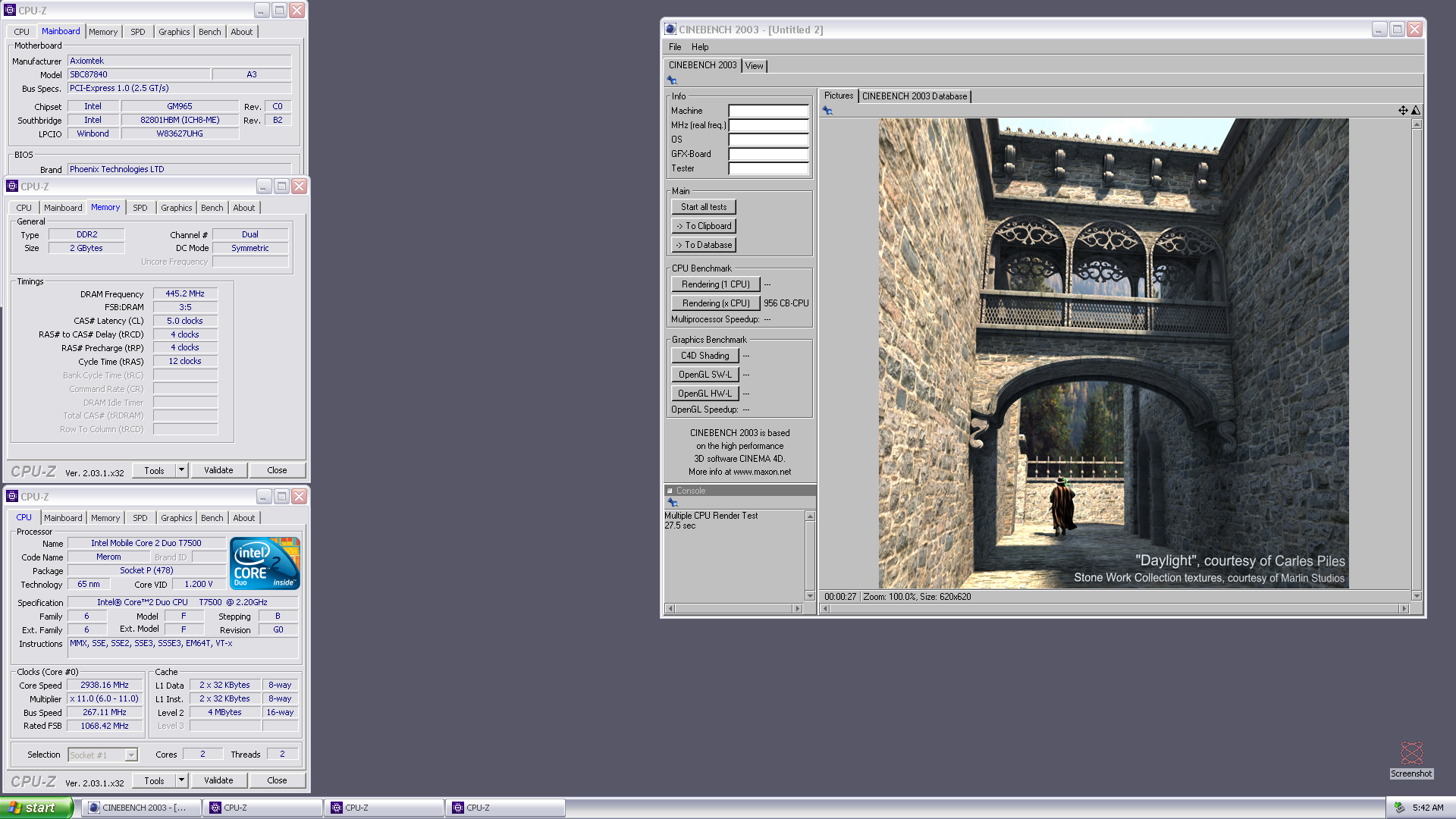Click the 27.5 sec console text
1456x819 pixels.
[679, 526]
